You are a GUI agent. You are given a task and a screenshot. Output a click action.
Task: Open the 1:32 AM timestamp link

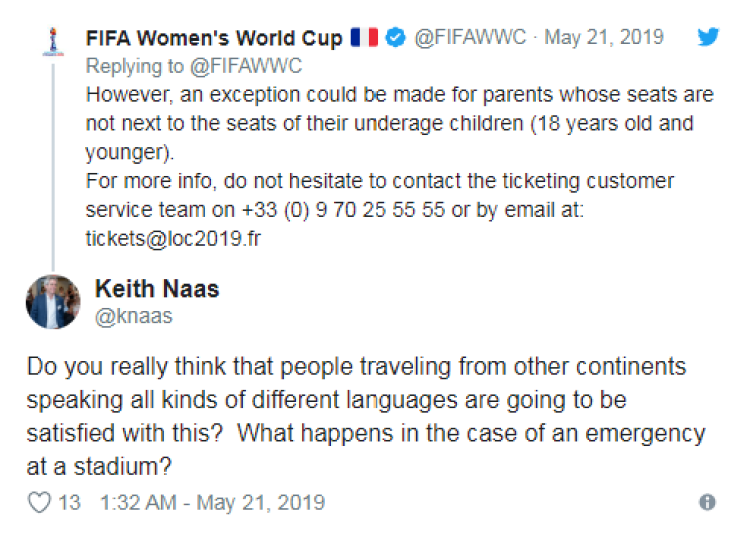(x=212, y=502)
